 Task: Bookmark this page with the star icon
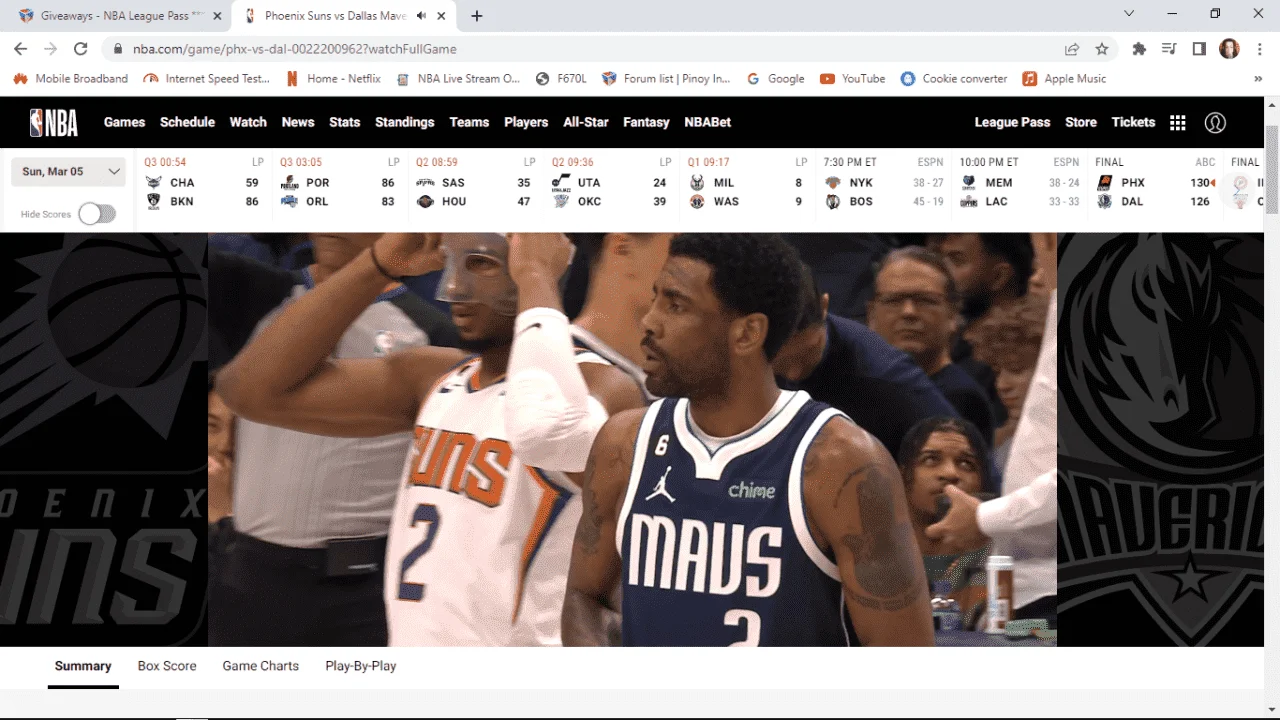(1102, 49)
